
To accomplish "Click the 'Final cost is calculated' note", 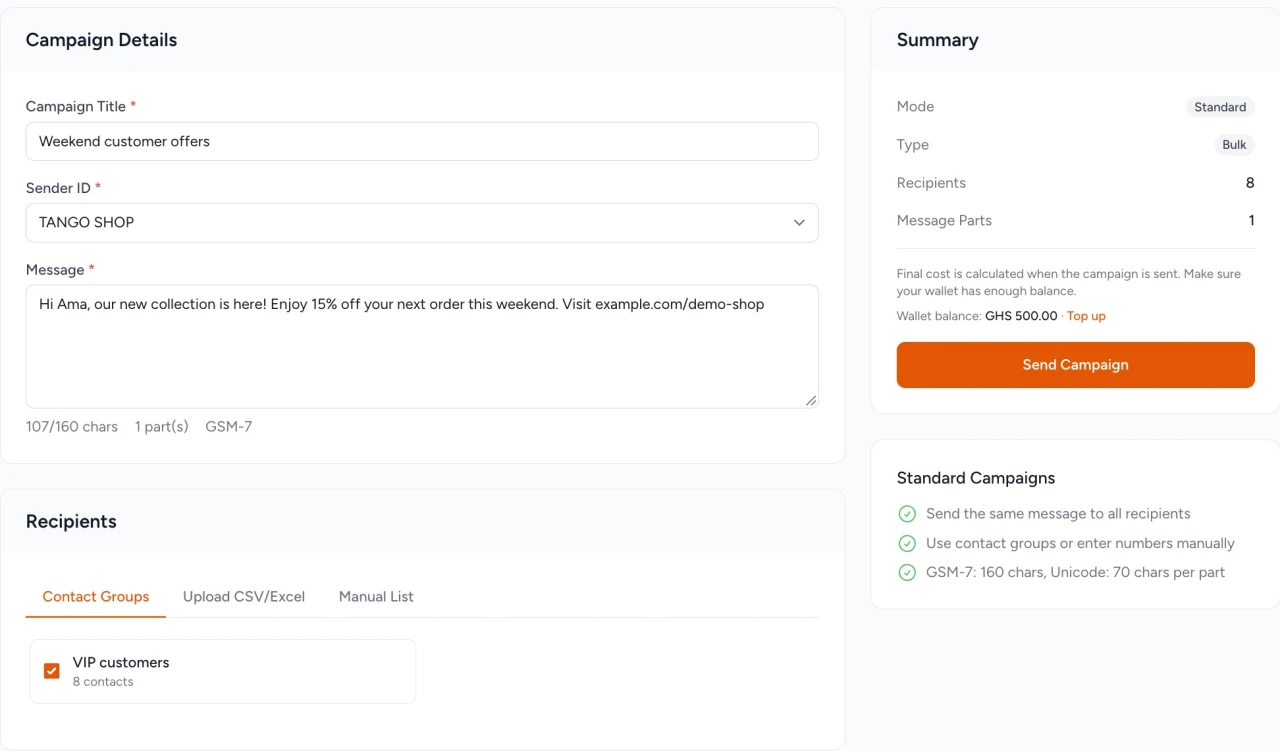I will pos(1069,283).
